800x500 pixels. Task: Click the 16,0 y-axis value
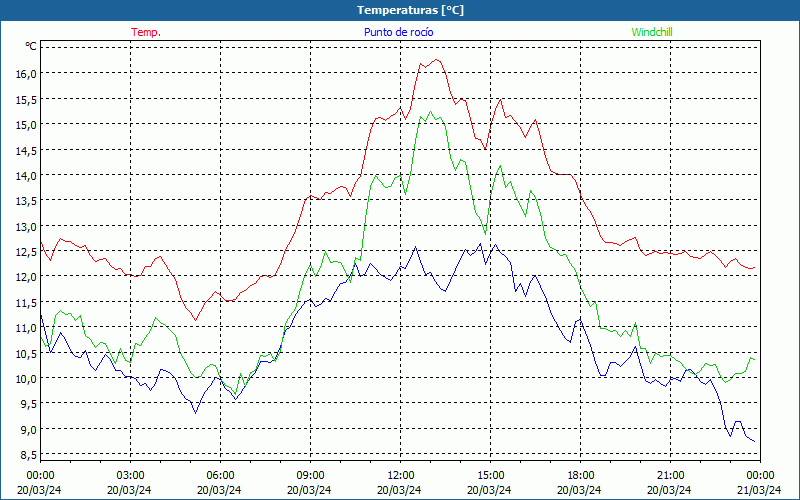(x=27, y=74)
